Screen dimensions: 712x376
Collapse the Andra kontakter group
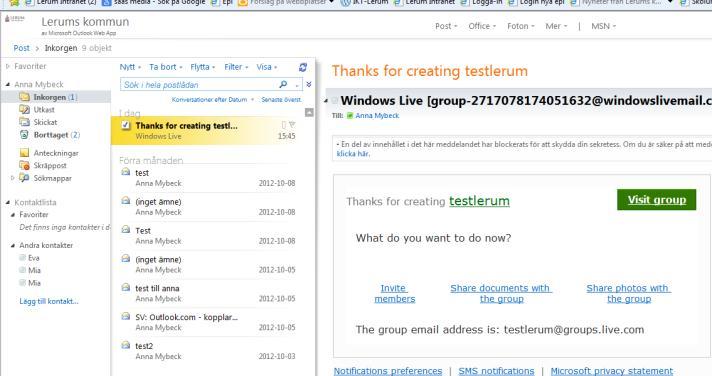pos(13,245)
